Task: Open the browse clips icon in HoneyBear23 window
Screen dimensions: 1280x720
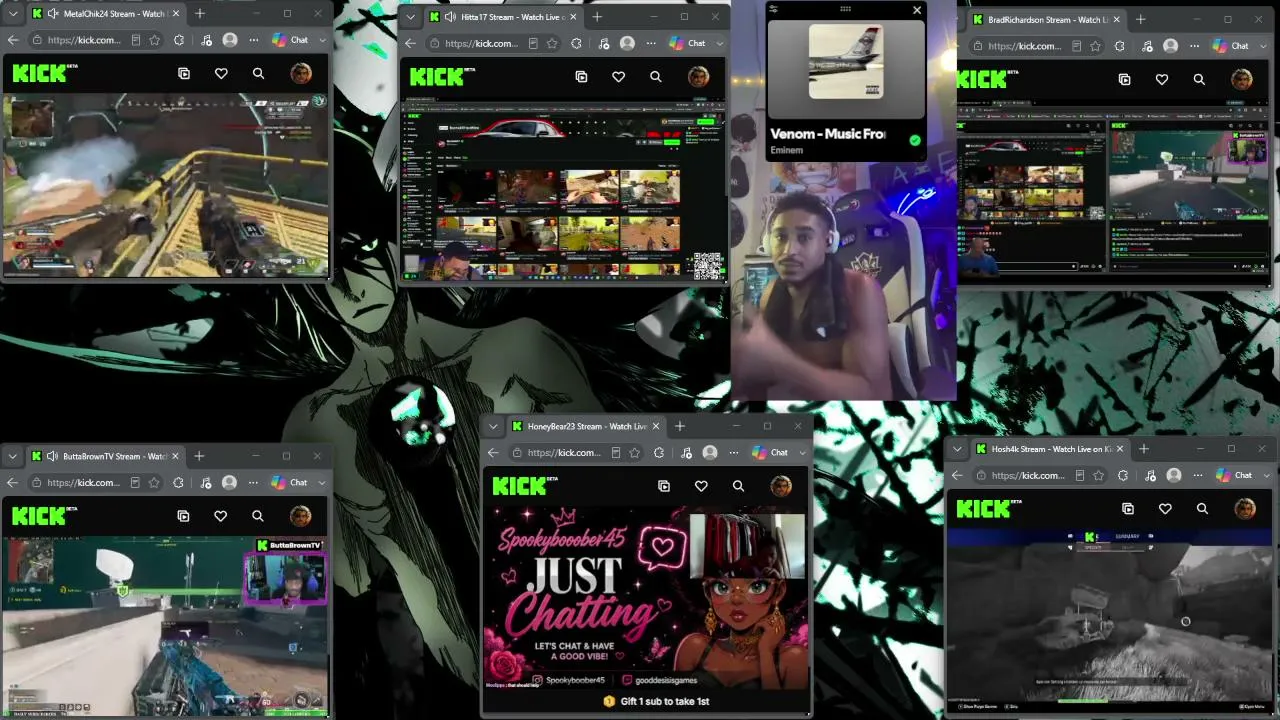Action: coord(664,486)
